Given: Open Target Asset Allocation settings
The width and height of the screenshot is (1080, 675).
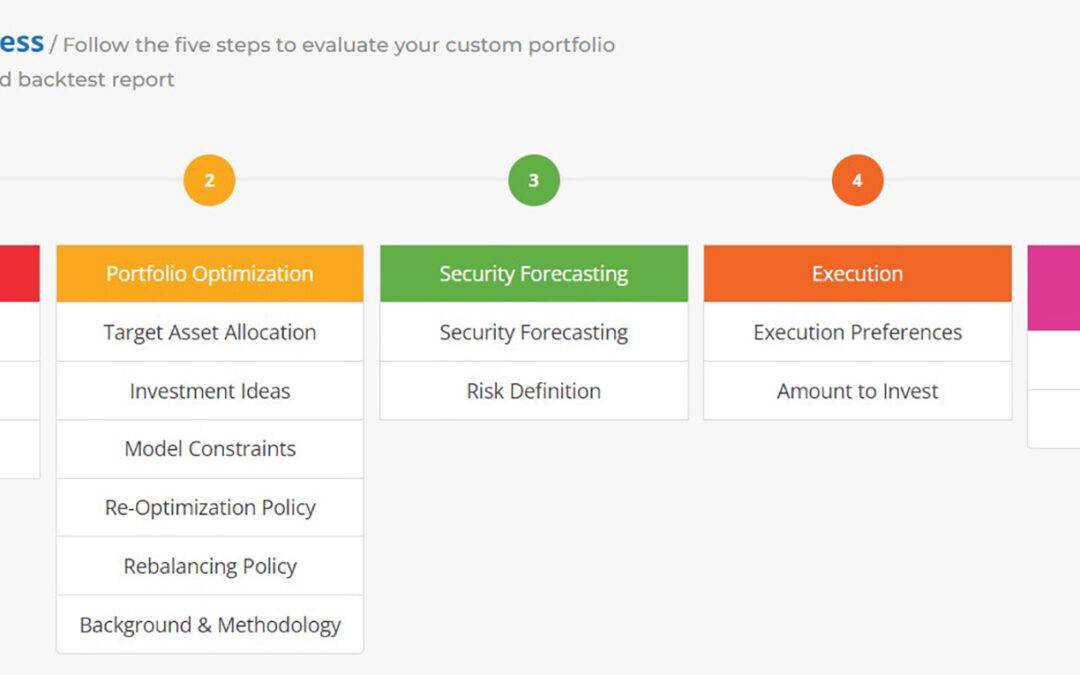Looking at the screenshot, I should [209, 331].
